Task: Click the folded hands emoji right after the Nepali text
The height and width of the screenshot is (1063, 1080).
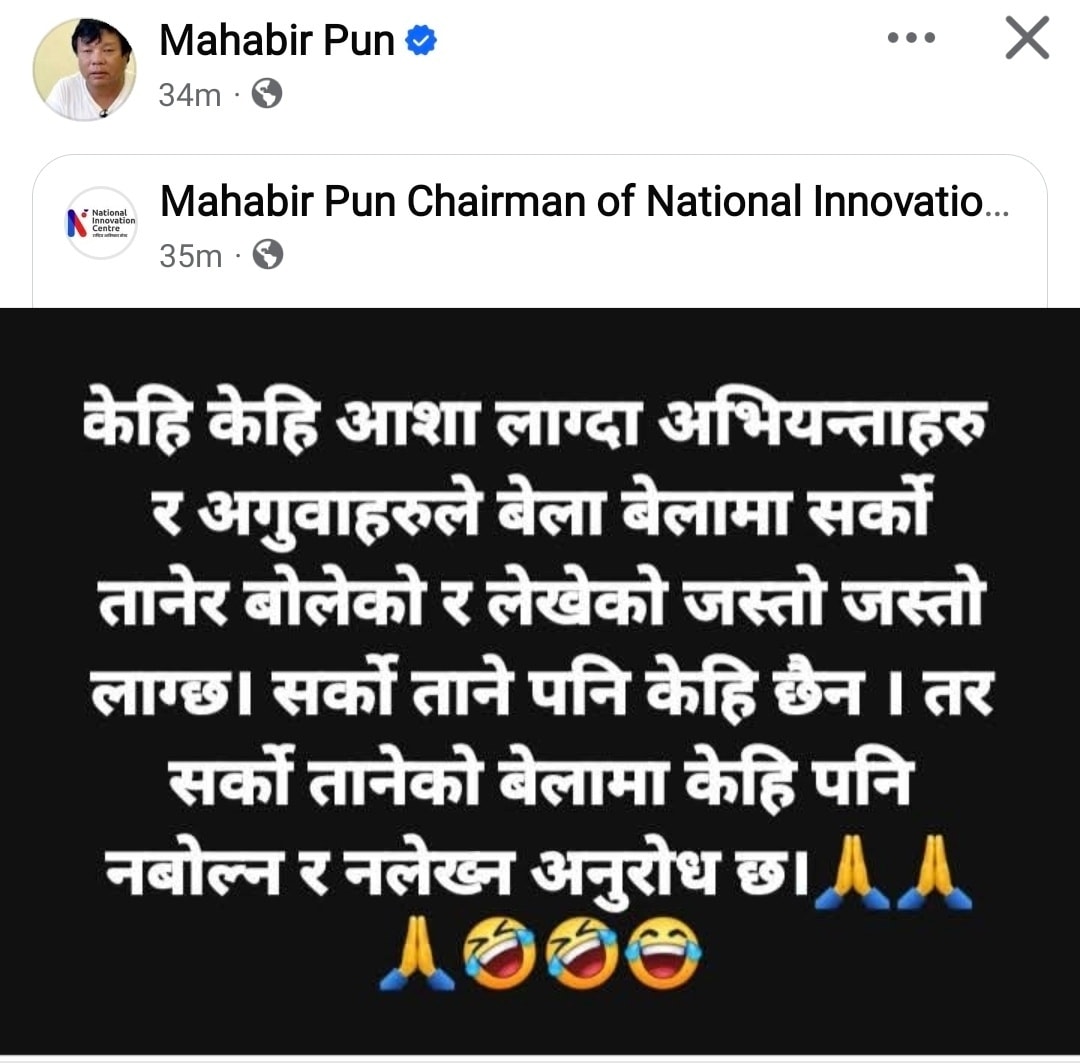Action: pyautogui.click(x=853, y=872)
